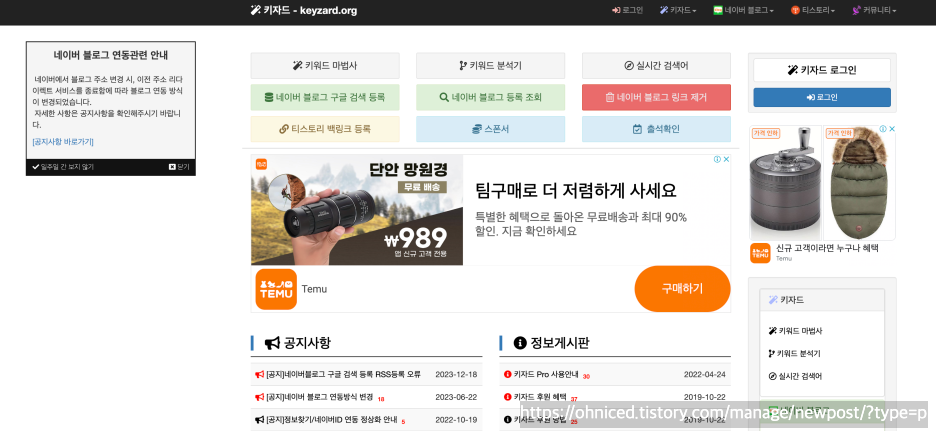
Task: Click the date 2023-12-18 in 공지사항 list
Action: click(456, 374)
